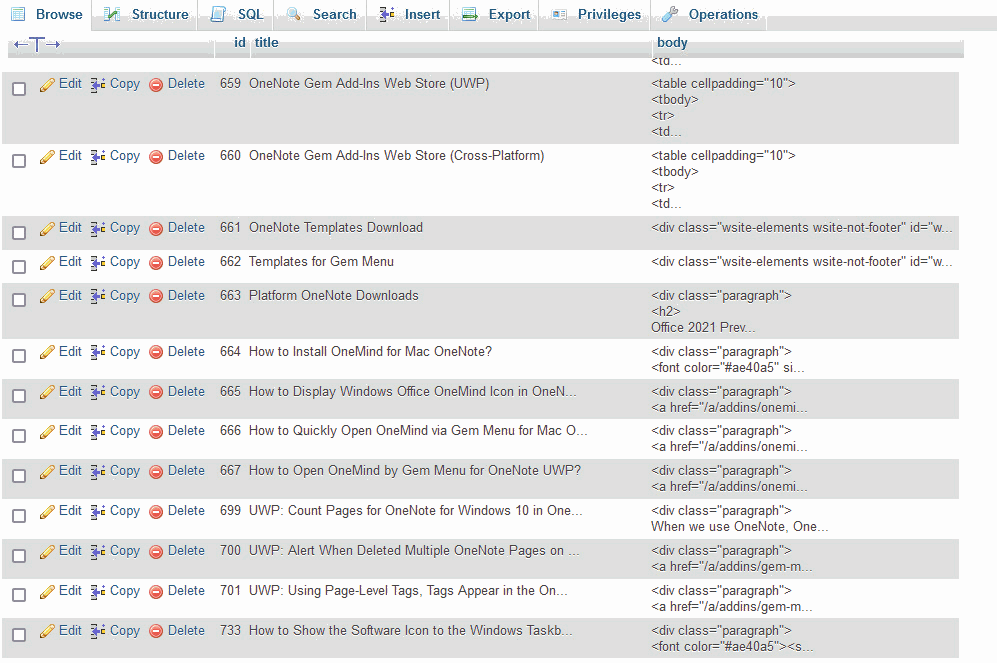Click pencil Edit icon for row 666
This screenshot has width=997, height=663.
pos(47,432)
